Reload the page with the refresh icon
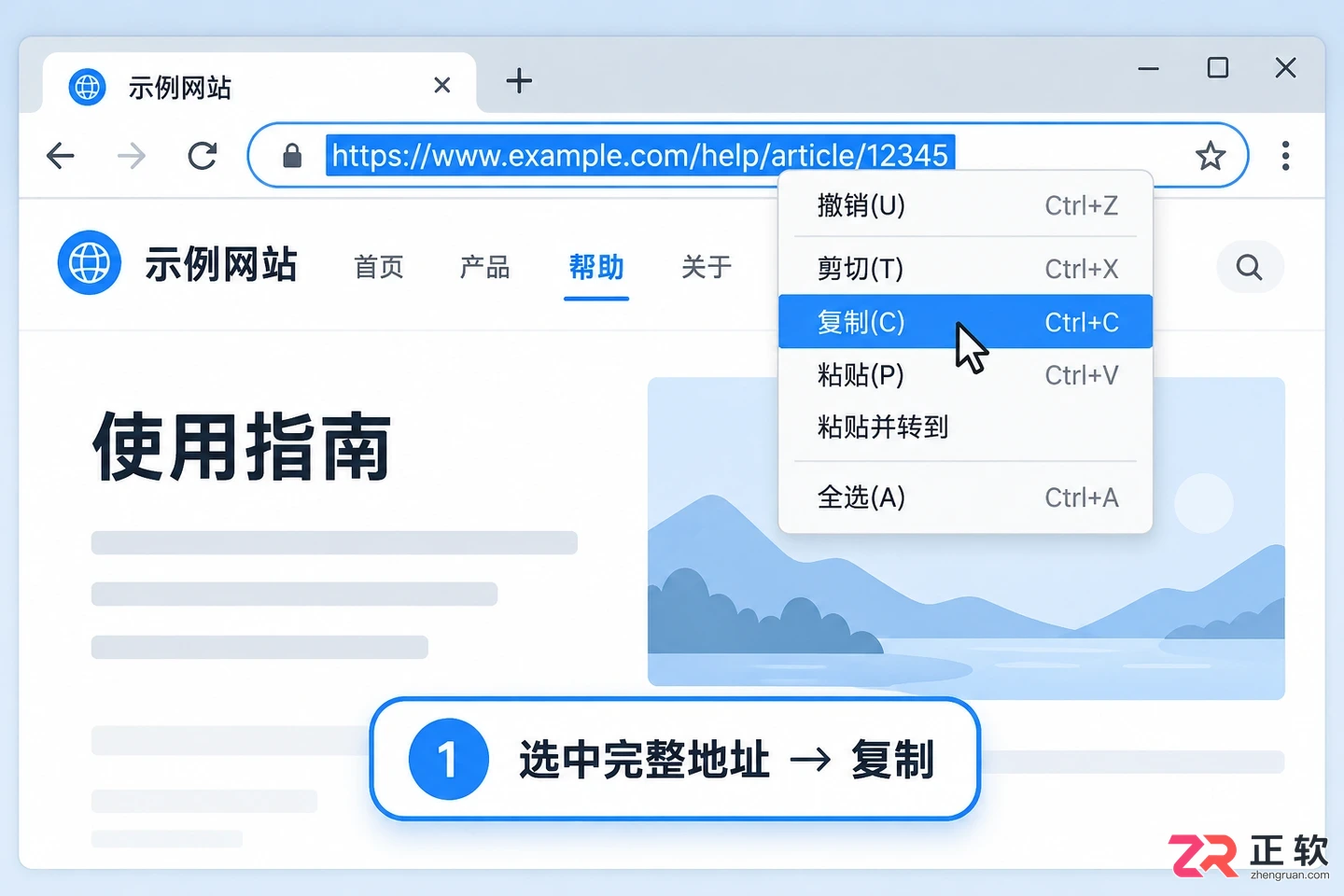 tap(202, 156)
